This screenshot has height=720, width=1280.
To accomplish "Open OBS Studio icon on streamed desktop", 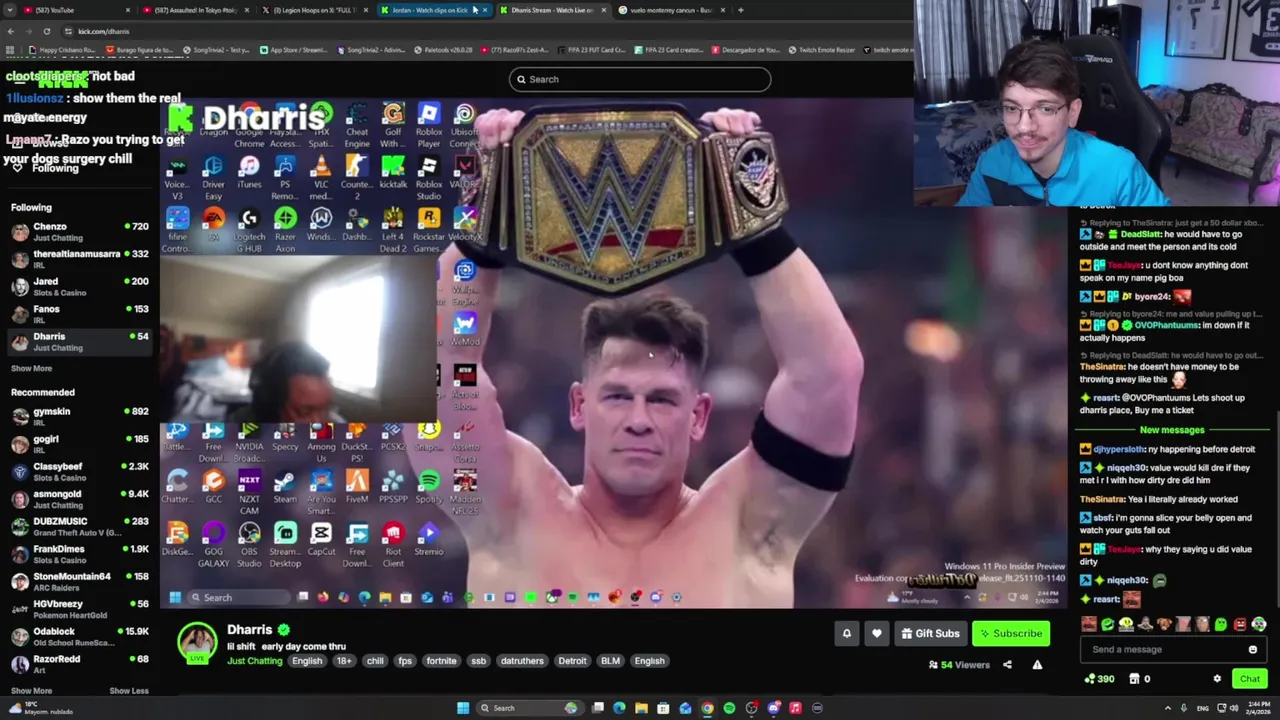I will pos(249,545).
